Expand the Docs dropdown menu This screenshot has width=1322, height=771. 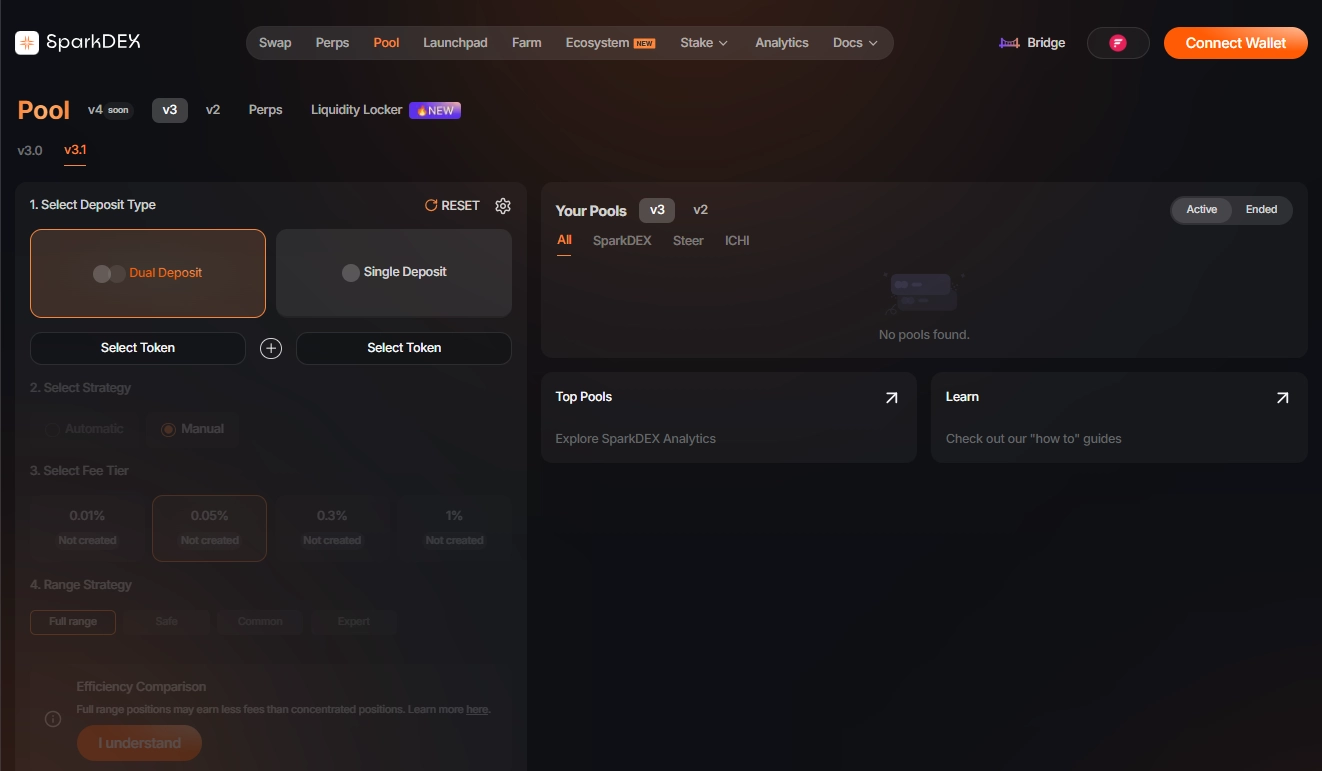[855, 43]
